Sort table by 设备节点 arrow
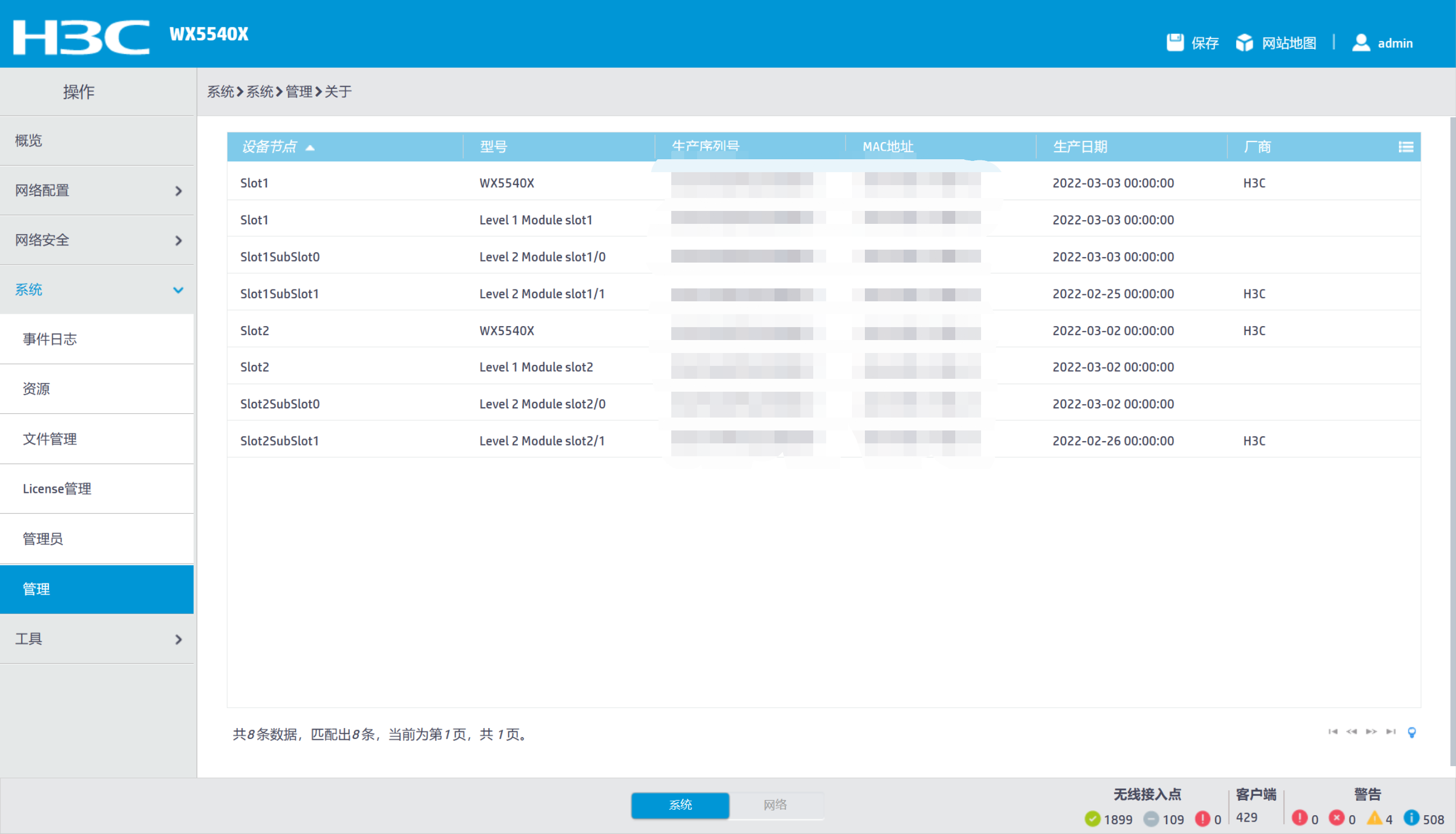 coord(310,148)
